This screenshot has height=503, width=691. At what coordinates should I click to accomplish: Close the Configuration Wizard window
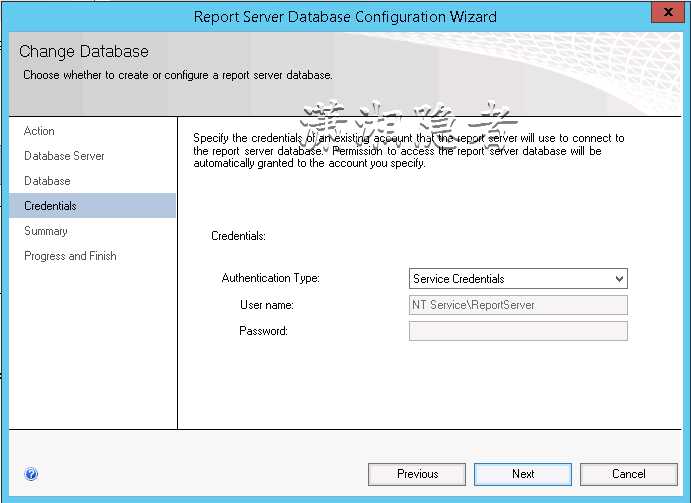(x=668, y=12)
